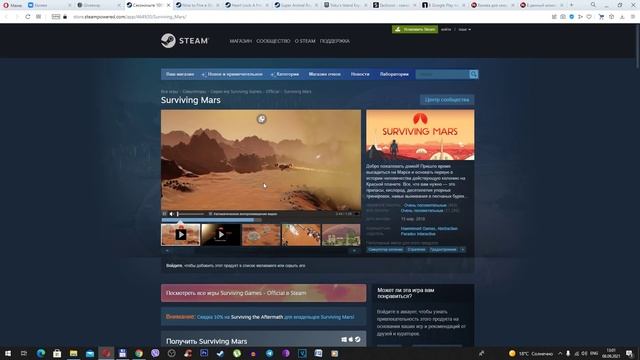Screen dimensions: 640x360
Task: Click the store search magnifier icon
Action: coord(473,74)
